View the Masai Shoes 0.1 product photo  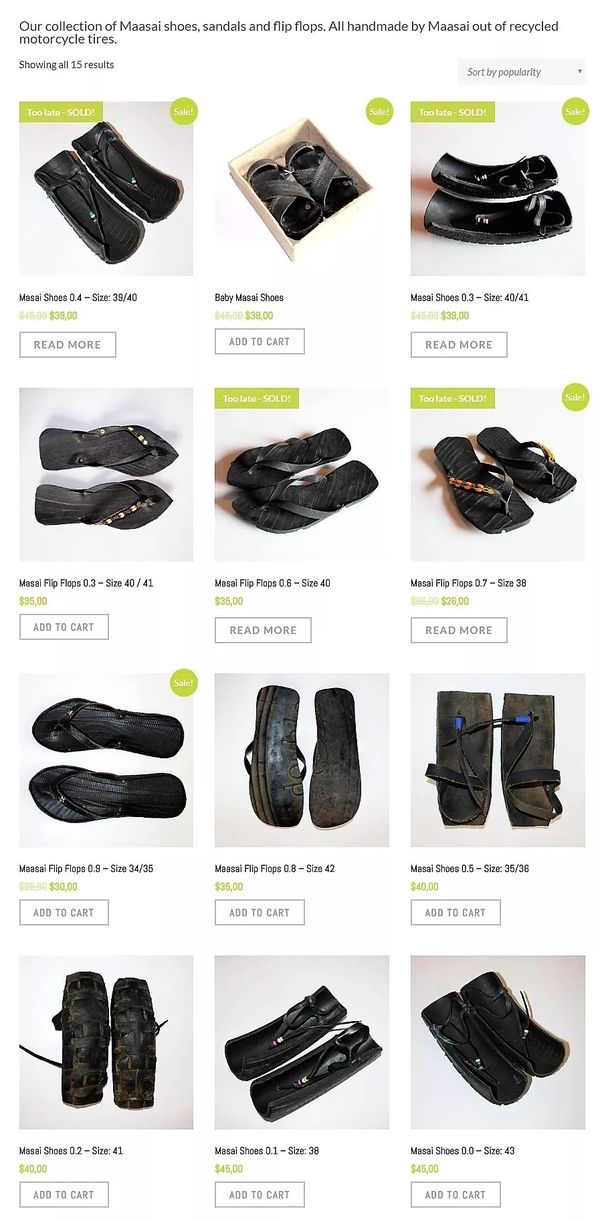[302, 1042]
